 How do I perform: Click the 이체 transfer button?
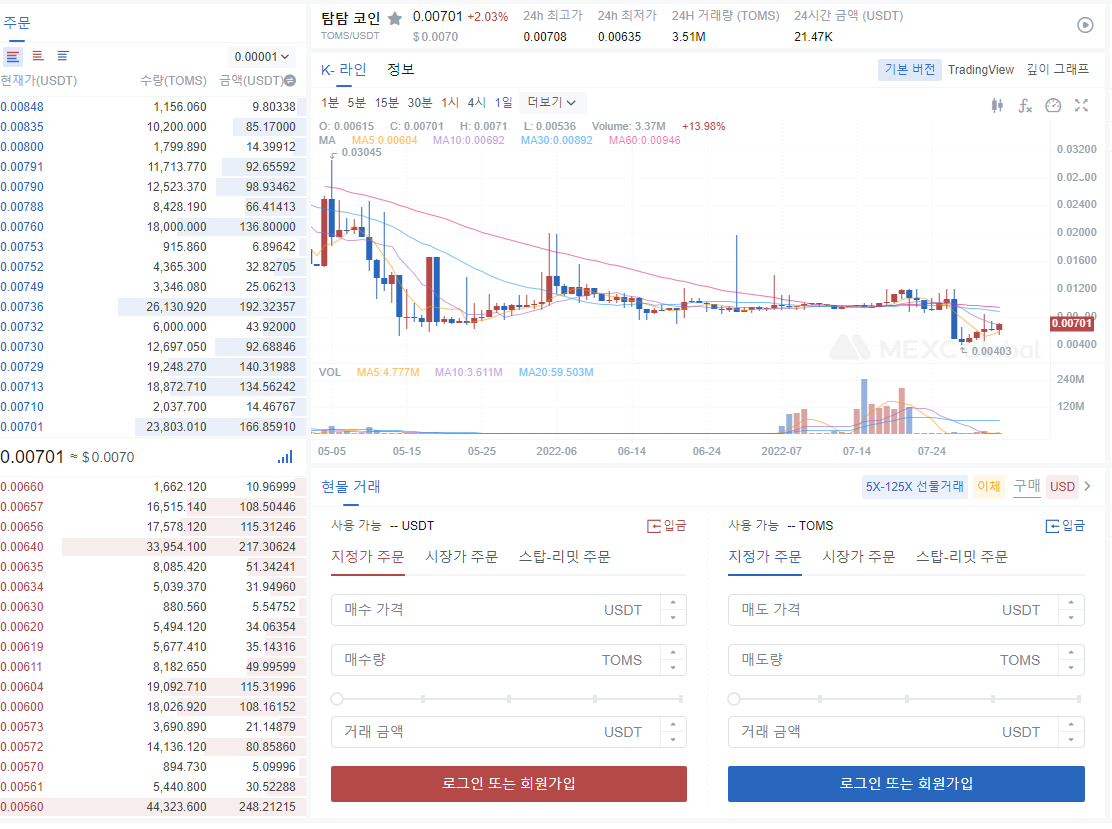pos(989,486)
